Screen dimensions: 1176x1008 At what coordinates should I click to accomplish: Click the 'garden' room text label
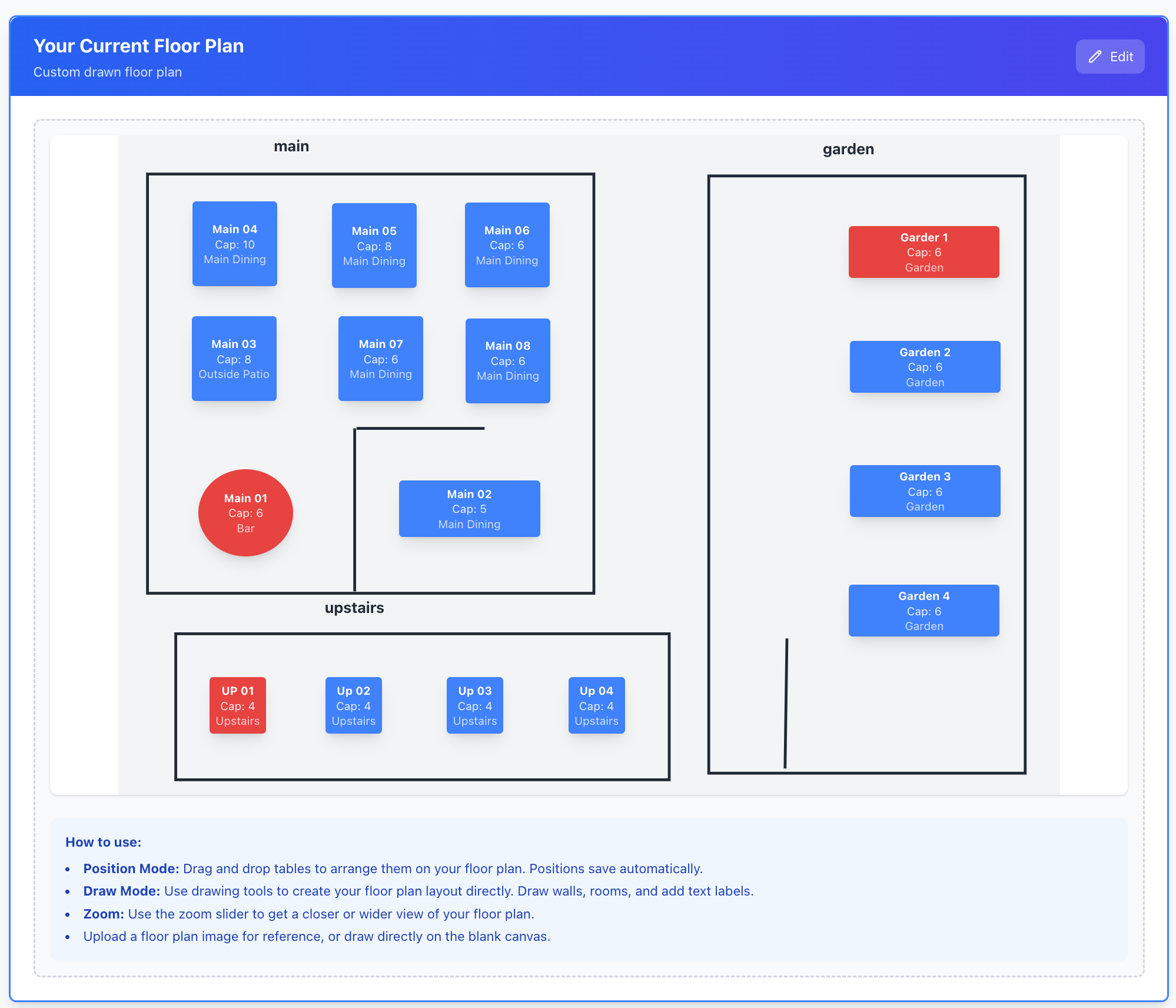click(848, 149)
